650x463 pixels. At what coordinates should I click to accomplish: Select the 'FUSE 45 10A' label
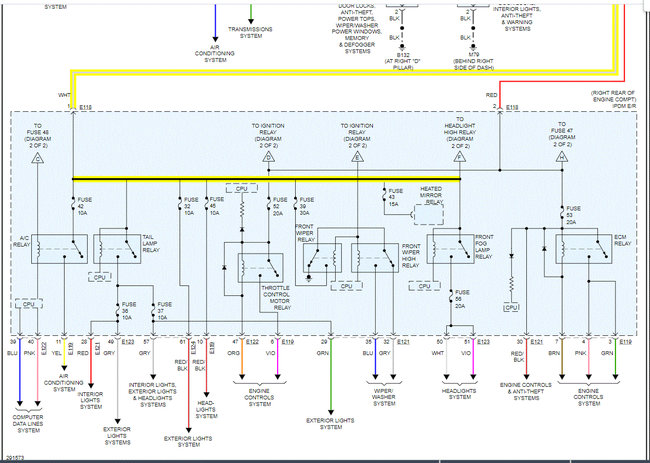(216, 206)
